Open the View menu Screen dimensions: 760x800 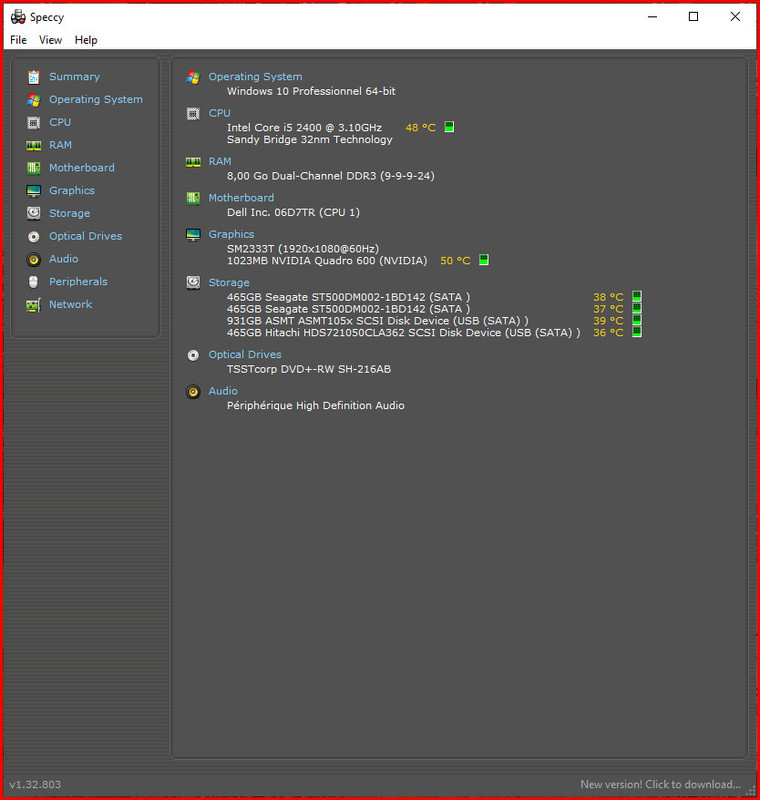pyautogui.click(x=50, y=40)
